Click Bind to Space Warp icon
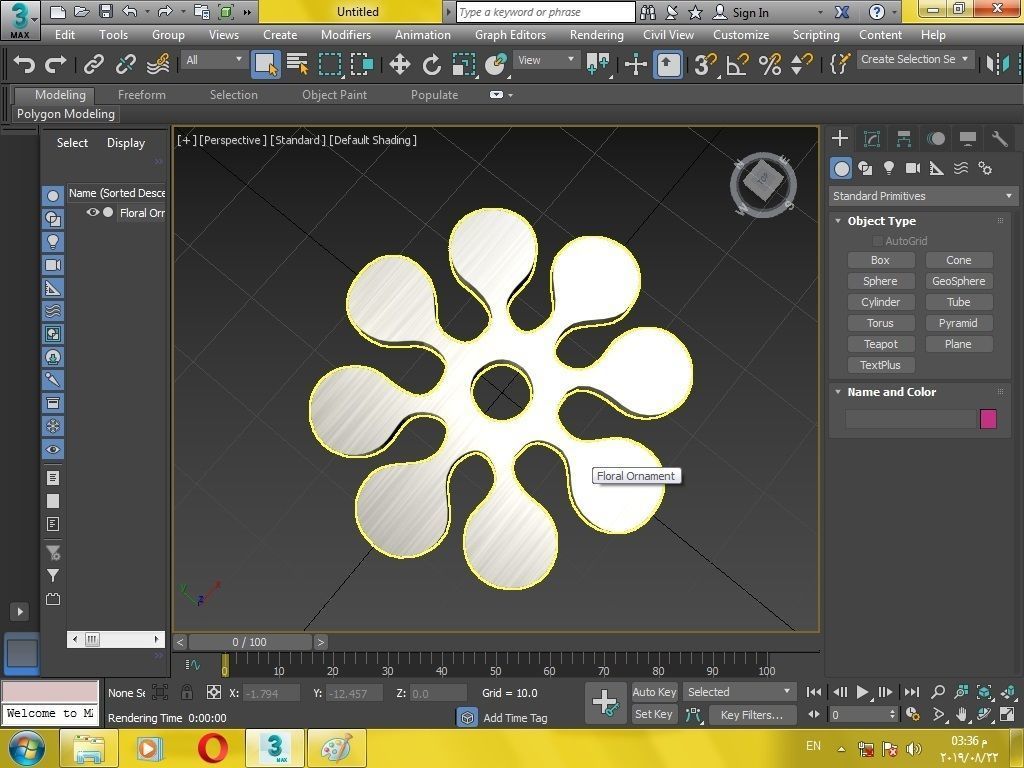Viewport: 1024px width, 768px height. coord(158,63)
